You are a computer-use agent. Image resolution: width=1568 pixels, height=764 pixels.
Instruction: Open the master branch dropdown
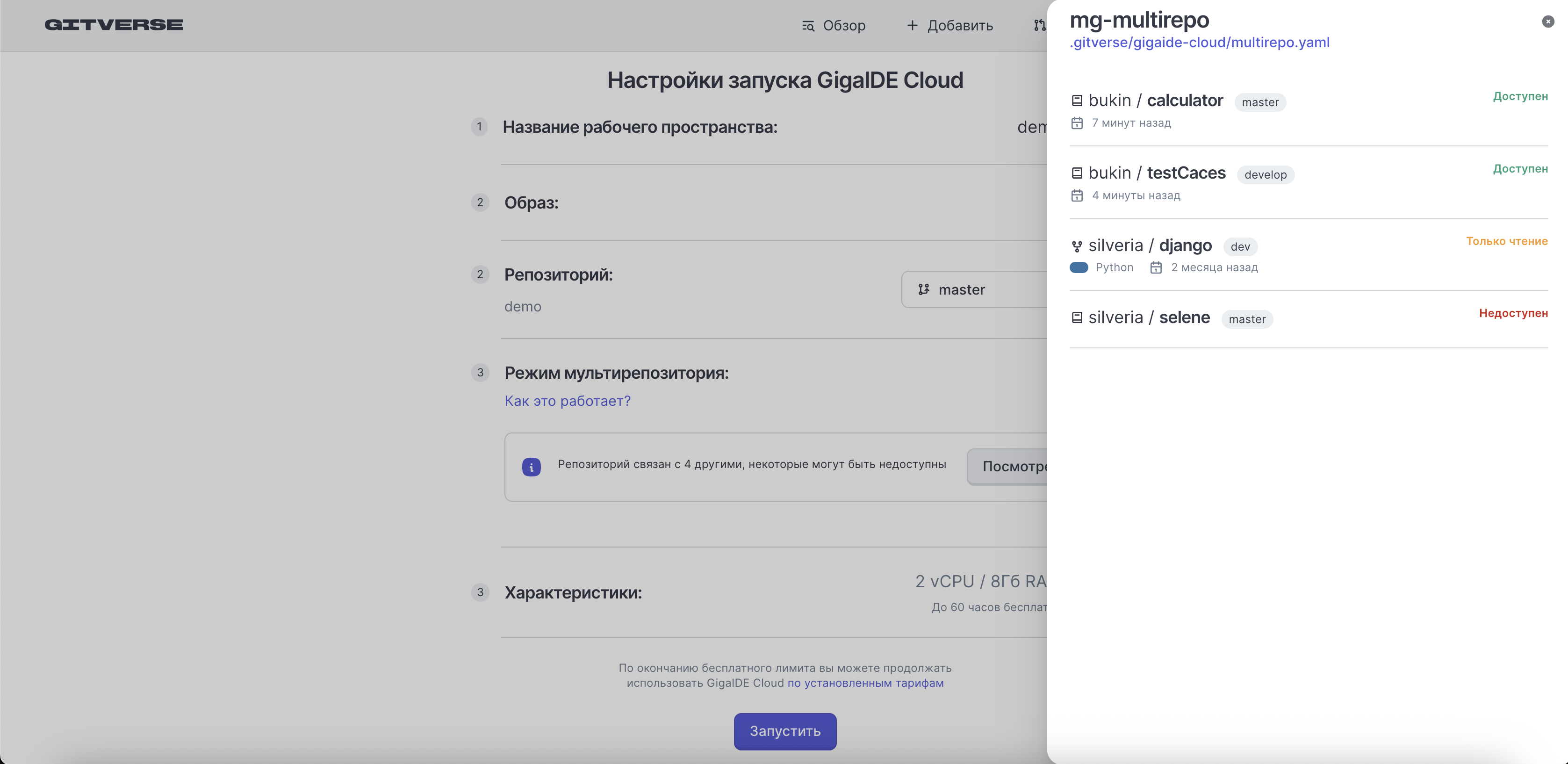(974, 290)
